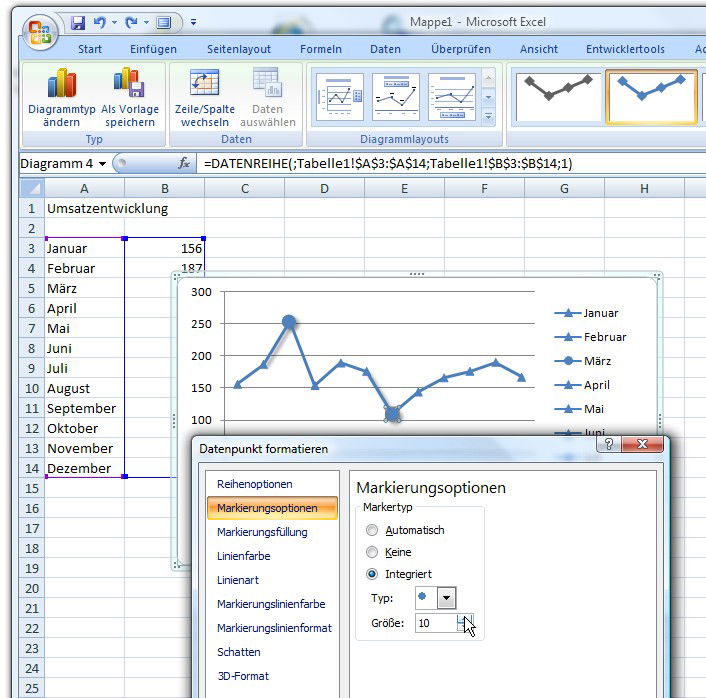This screenshot has width=706, height=698.
Task: Open Linienart in dialog sidebar
Action: (272, 580)
